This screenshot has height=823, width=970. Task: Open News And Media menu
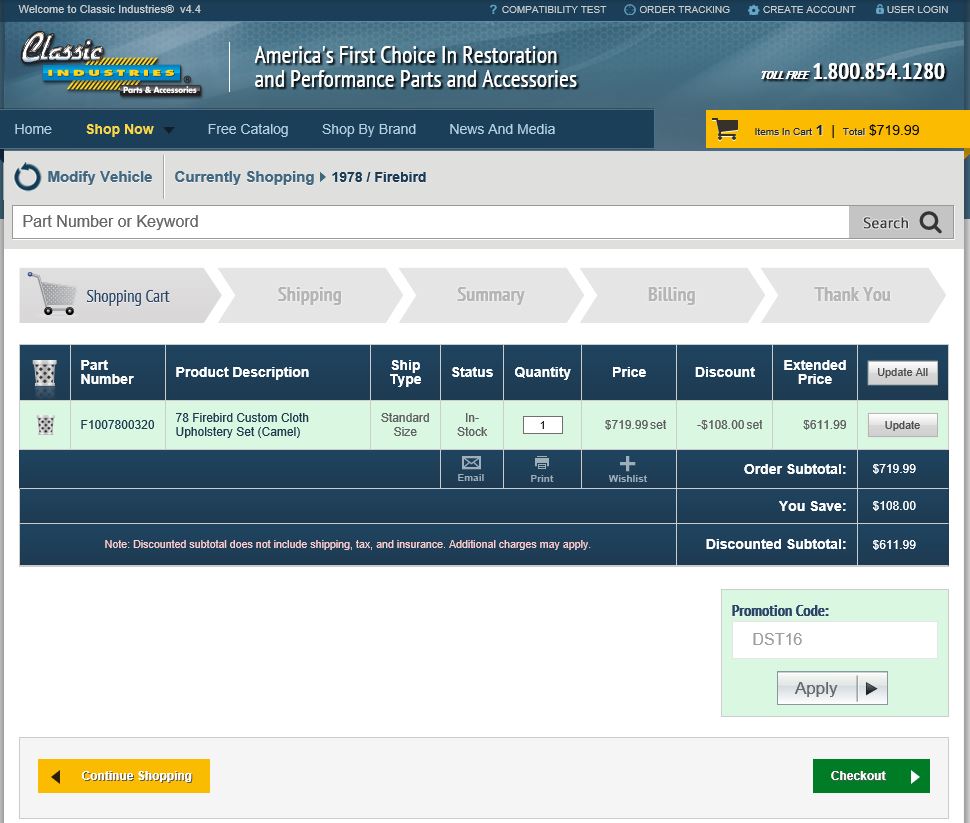point(502,129)
